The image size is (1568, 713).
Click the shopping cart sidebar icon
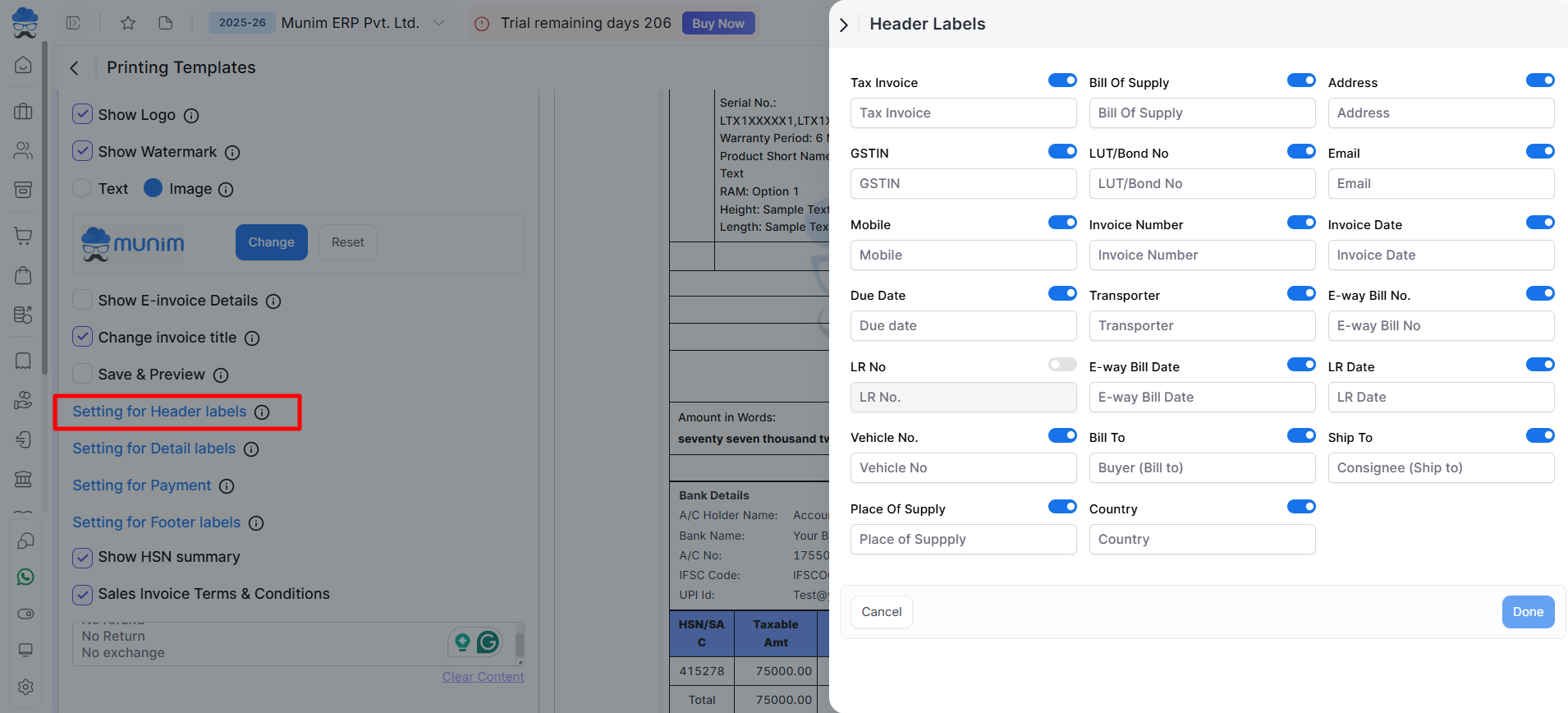(24, 237)
